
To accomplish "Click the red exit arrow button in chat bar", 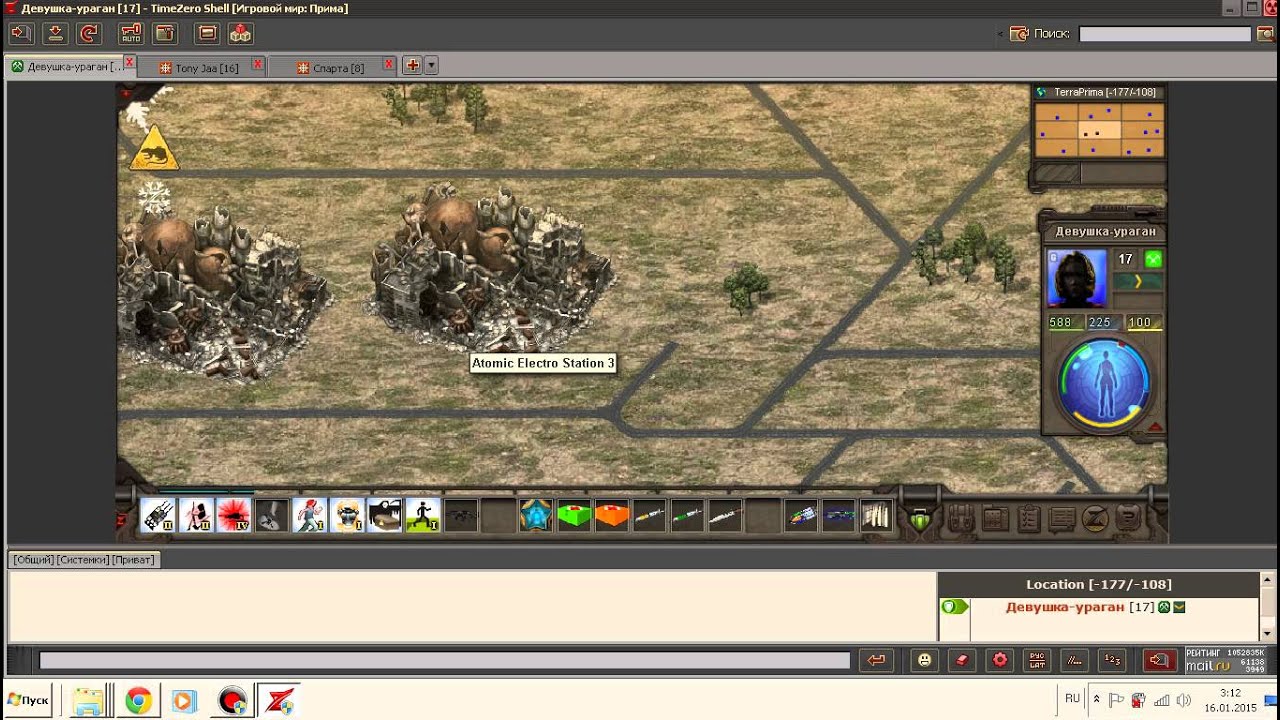I will (x=1159, y=660).
